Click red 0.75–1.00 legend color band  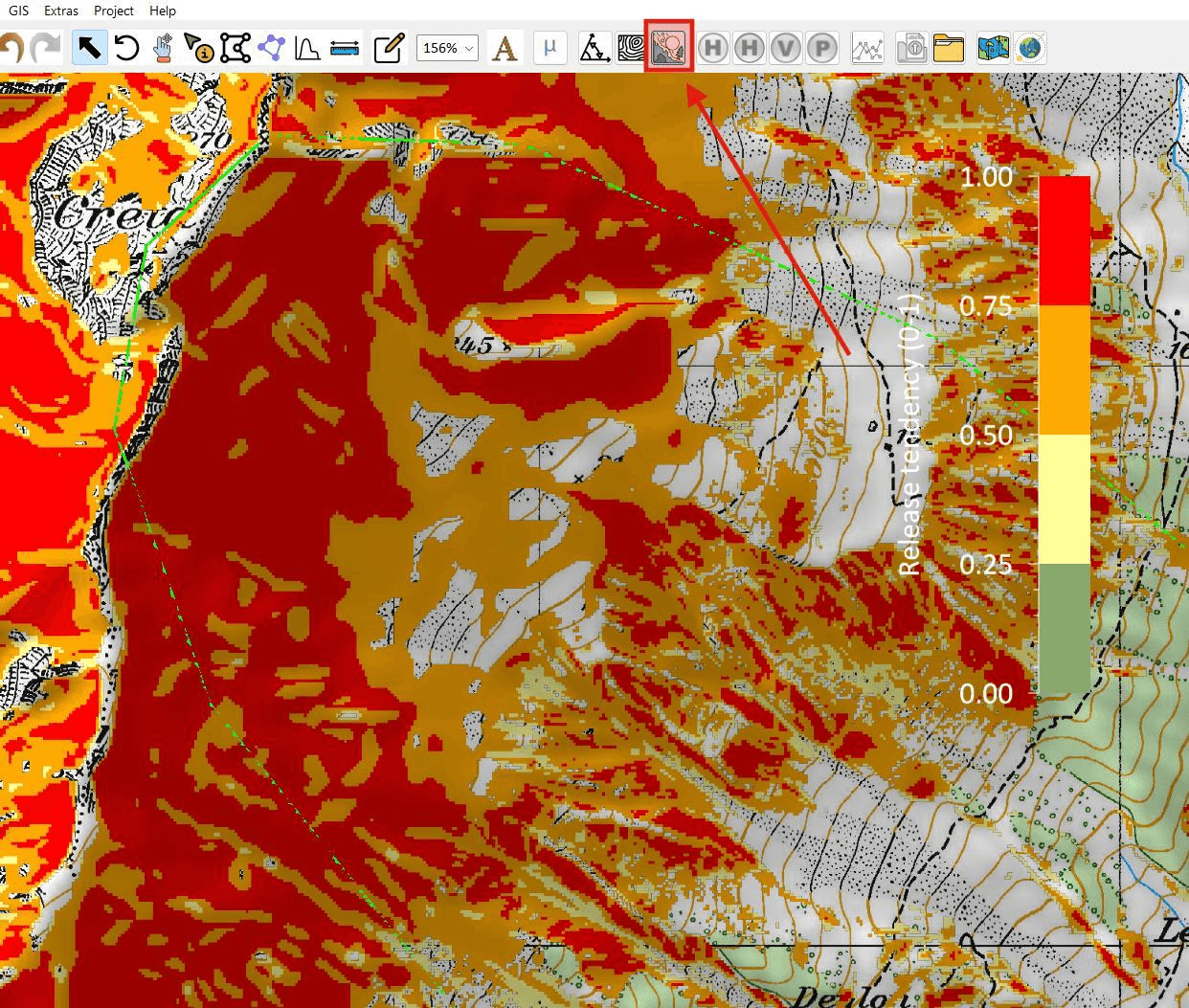pyautogui.click(x=1065, y=240)
